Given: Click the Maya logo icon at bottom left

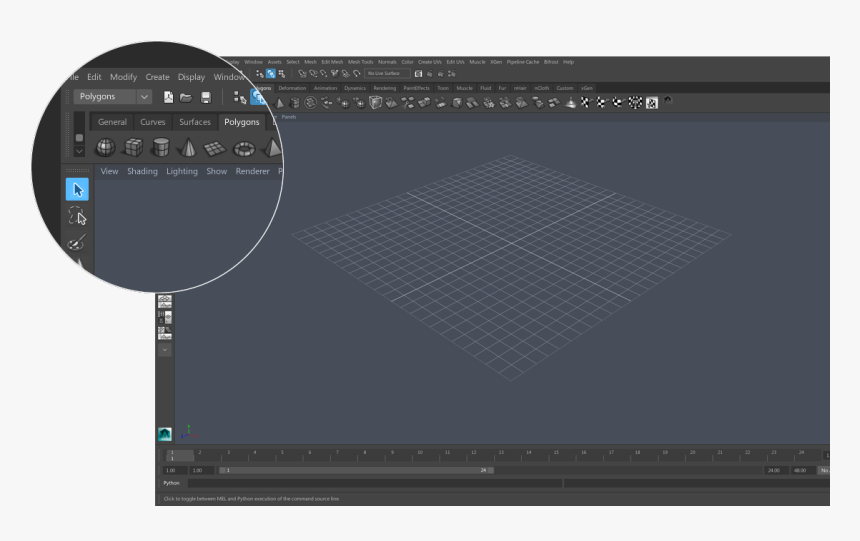Looking at the screenshot, I should [x=165, y=434].
